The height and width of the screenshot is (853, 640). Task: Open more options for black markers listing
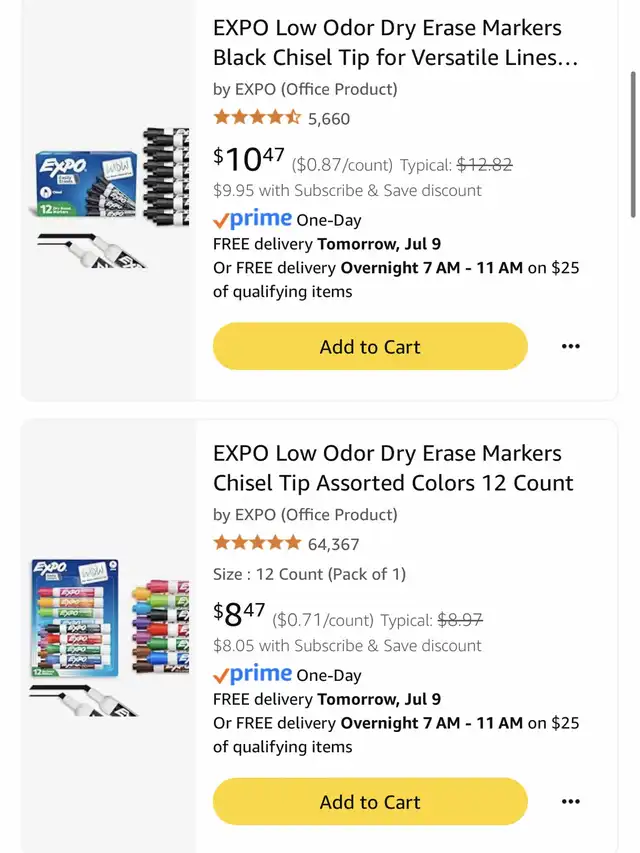click(x=570, y=347)
